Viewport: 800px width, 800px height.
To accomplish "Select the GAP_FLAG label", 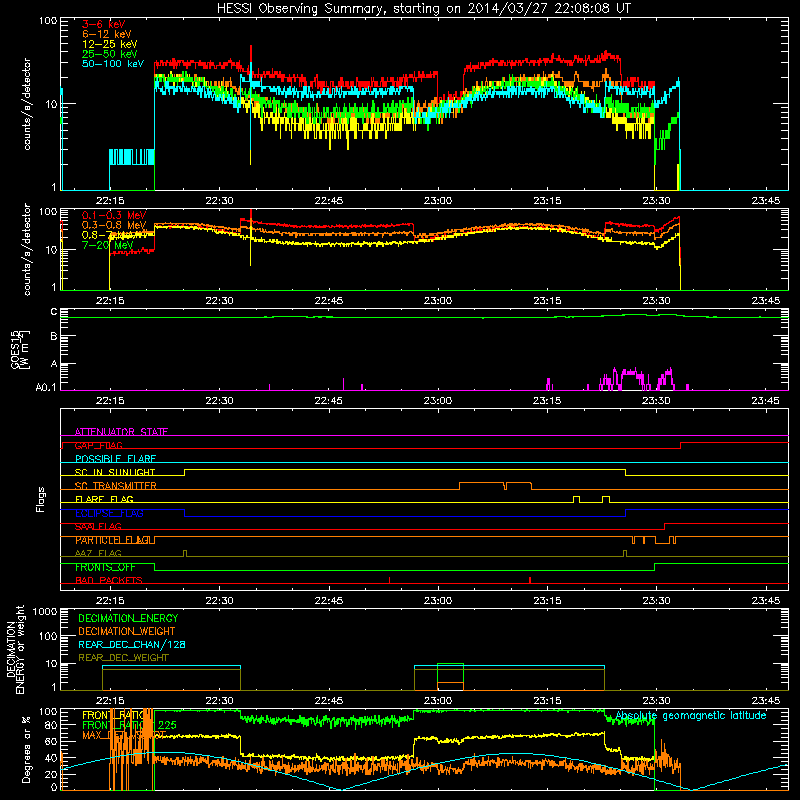I will 98,445.
